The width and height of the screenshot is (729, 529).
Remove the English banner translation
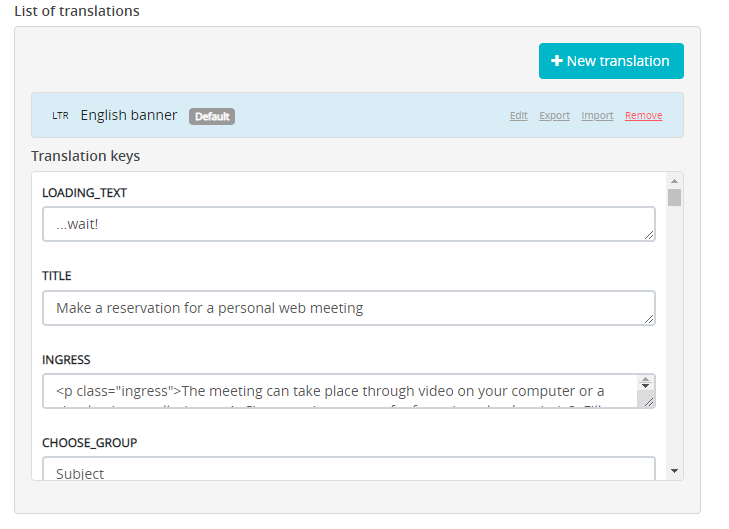643,116
